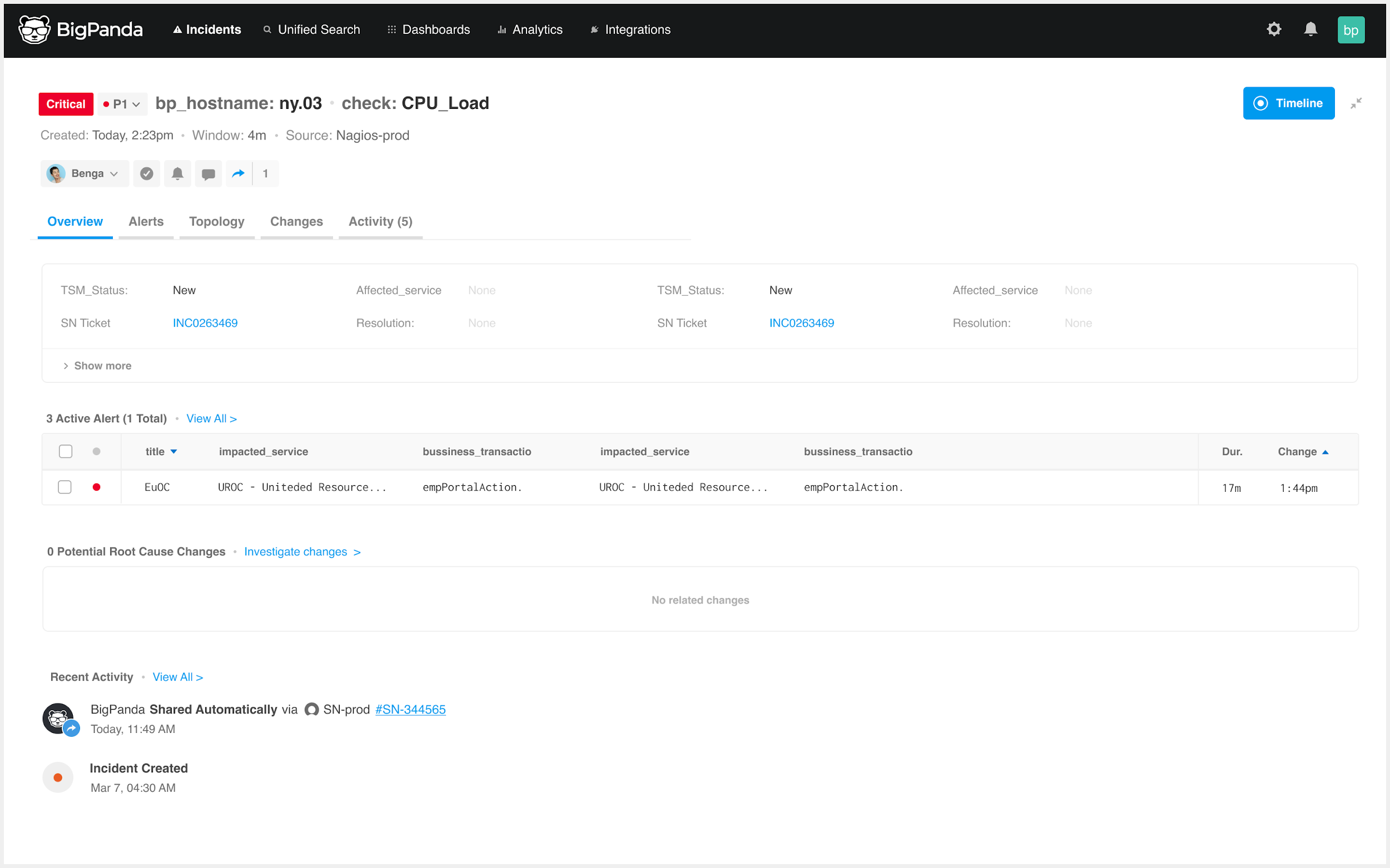Open the Analytics navigation item

pyautogui.click(x=530, y=29)
